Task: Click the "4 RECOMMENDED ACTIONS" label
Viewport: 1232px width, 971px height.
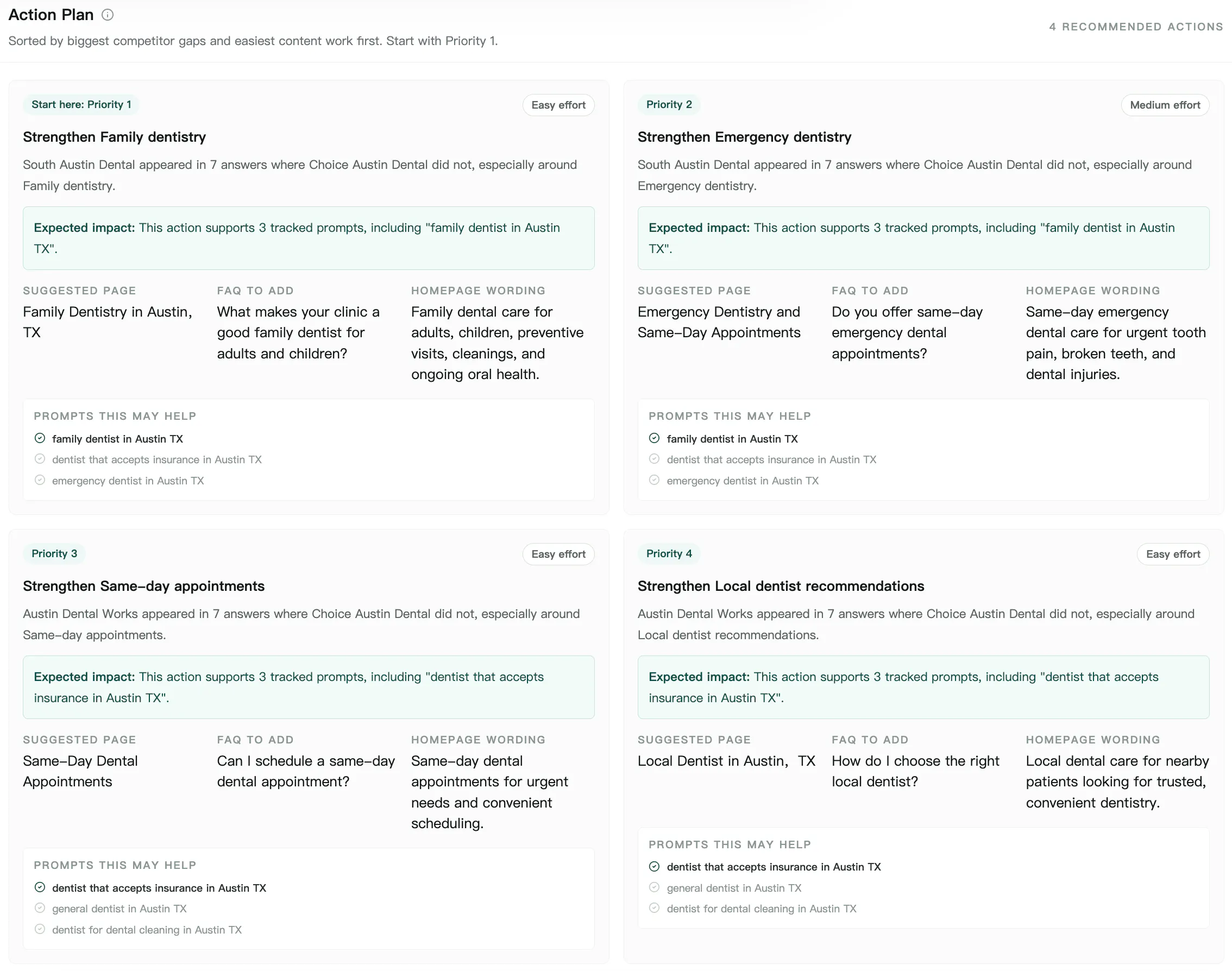Action: click(x=1136, y=27)
